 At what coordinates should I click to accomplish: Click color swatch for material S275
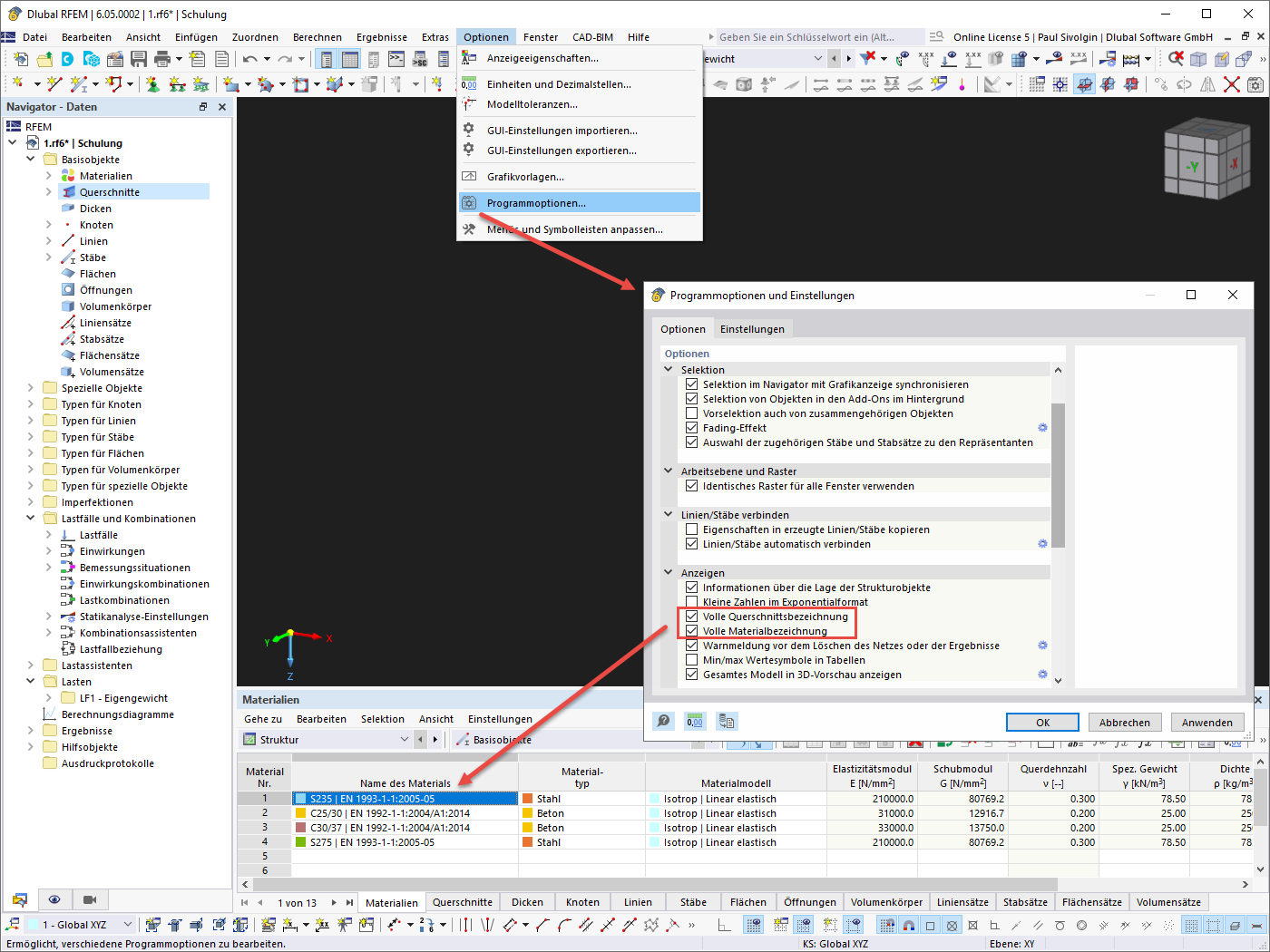tap(301, 842)
